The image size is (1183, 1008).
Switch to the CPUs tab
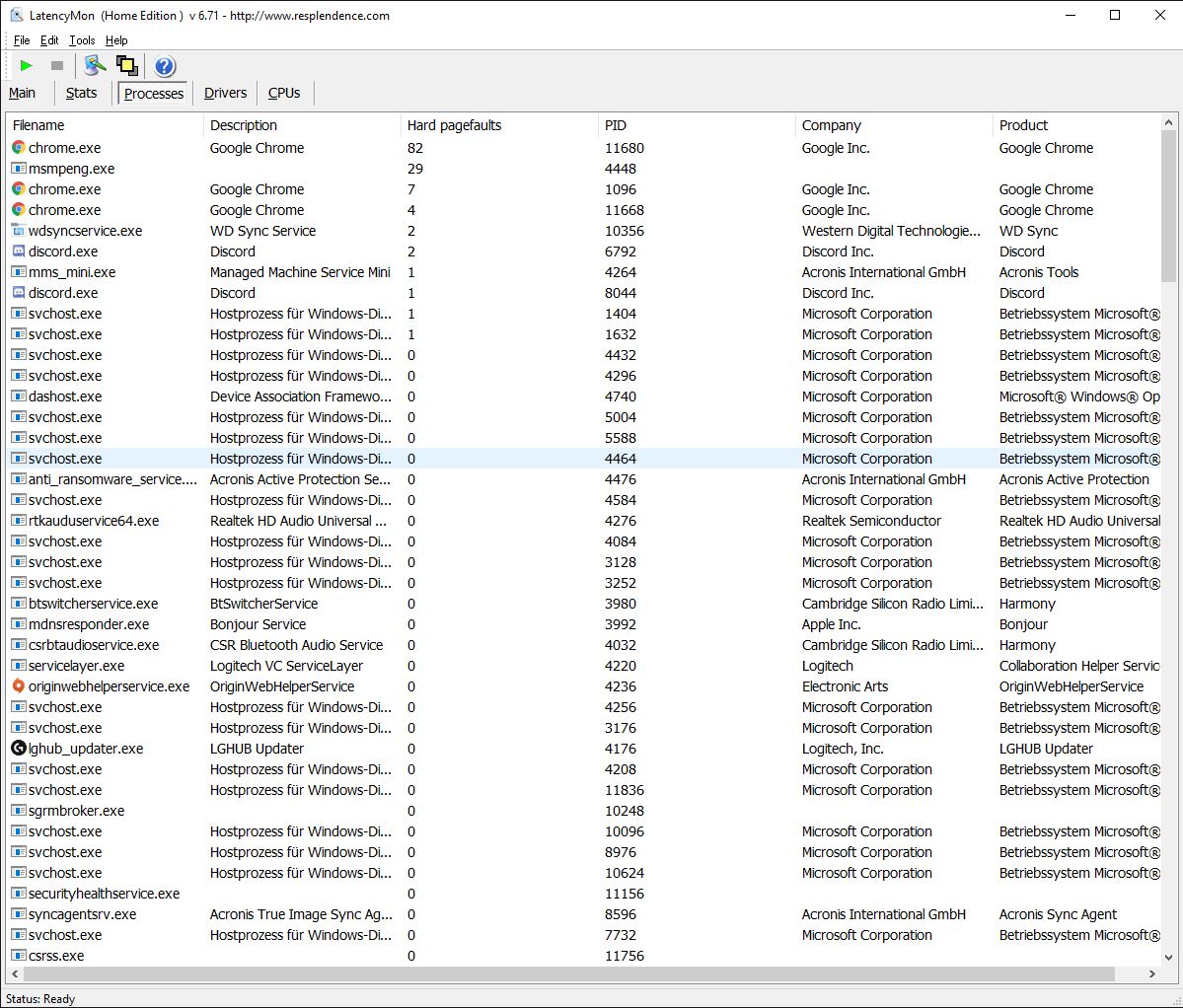(x=284, y=93)
